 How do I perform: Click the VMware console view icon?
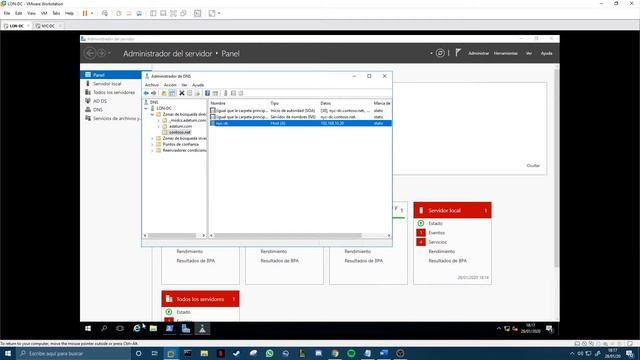coord(198,13)
